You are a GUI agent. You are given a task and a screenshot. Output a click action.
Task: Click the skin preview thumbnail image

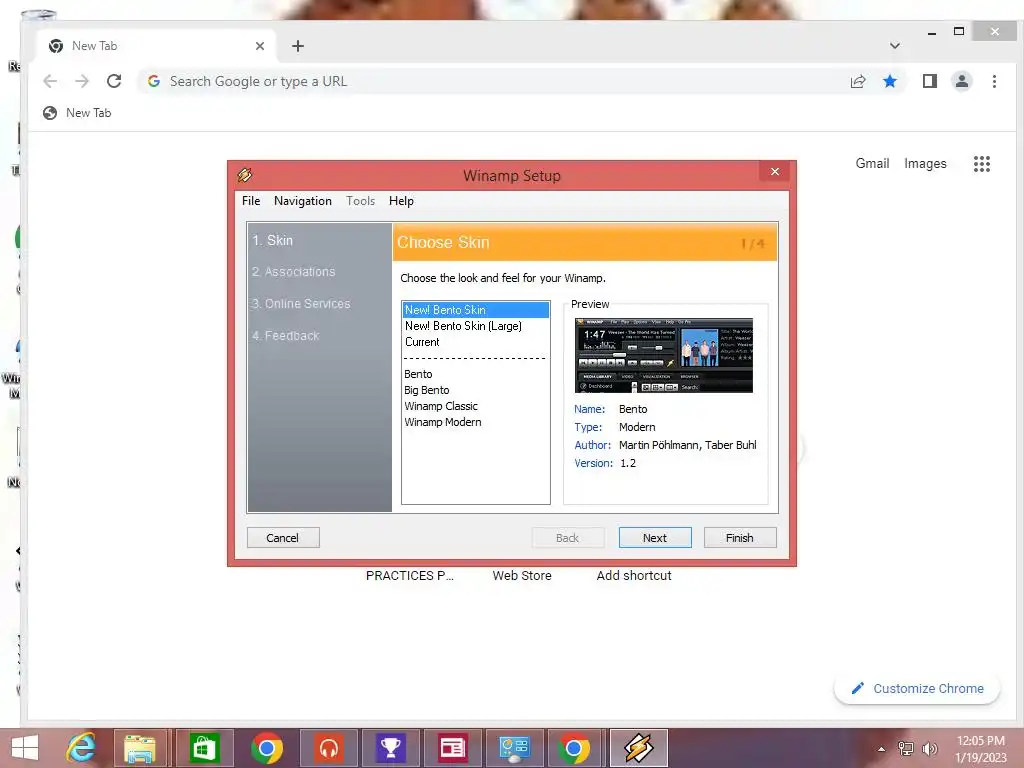tap(664, 355)
